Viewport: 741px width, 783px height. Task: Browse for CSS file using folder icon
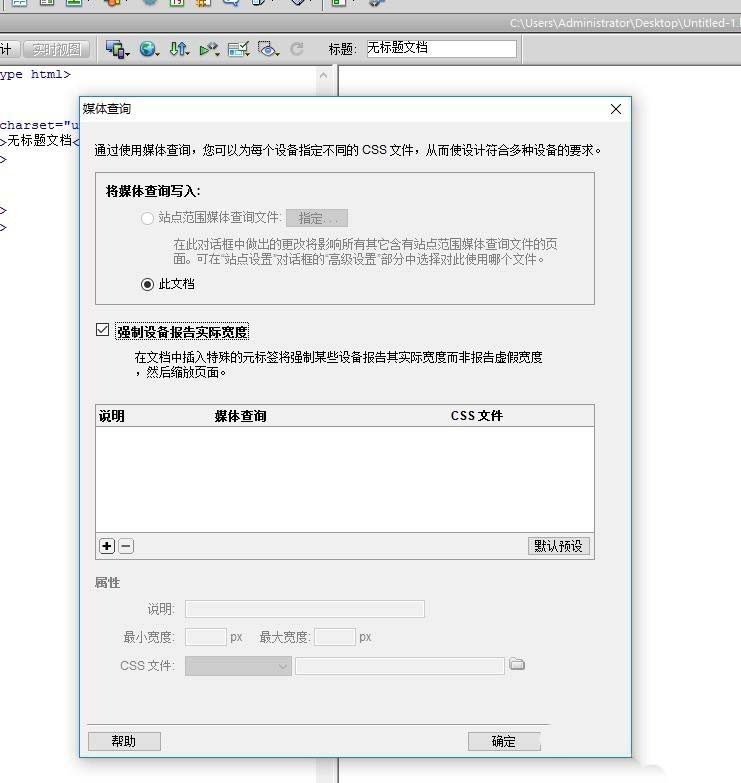(517, 665)
